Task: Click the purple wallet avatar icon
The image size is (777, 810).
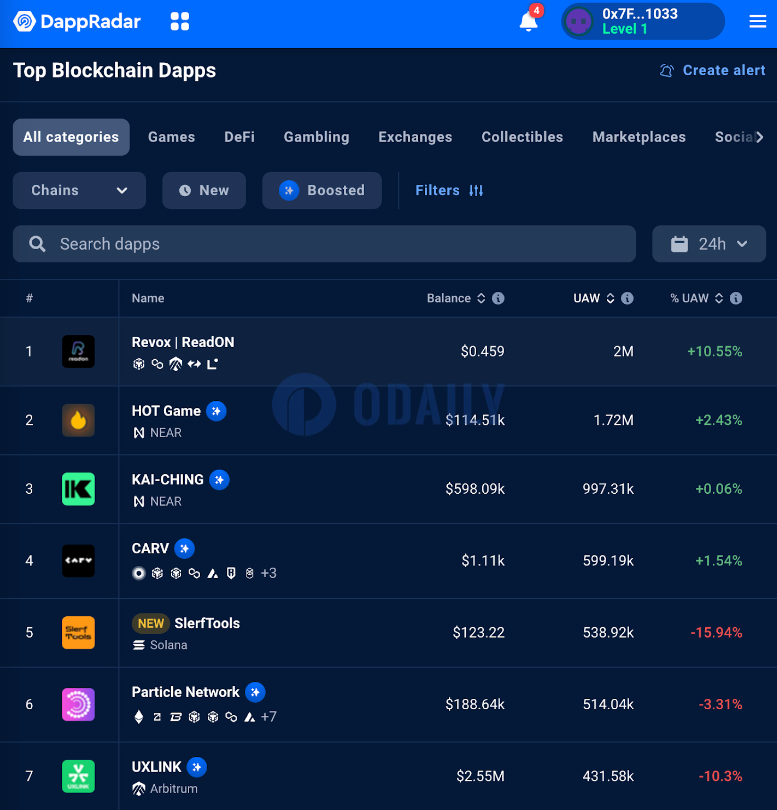Action: (578, 22)
